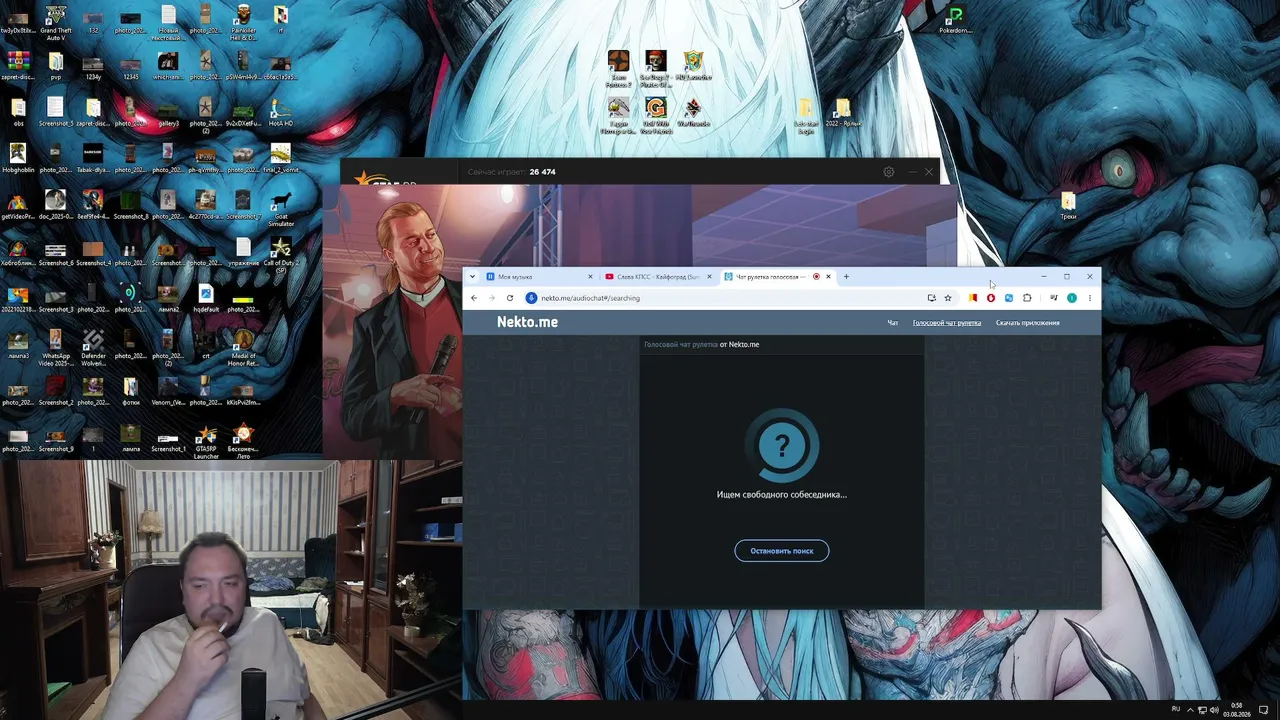The height and width of the screenshot is (720, 1280).
Task: Open the Windows notification center
Action: coord(1264,710)
